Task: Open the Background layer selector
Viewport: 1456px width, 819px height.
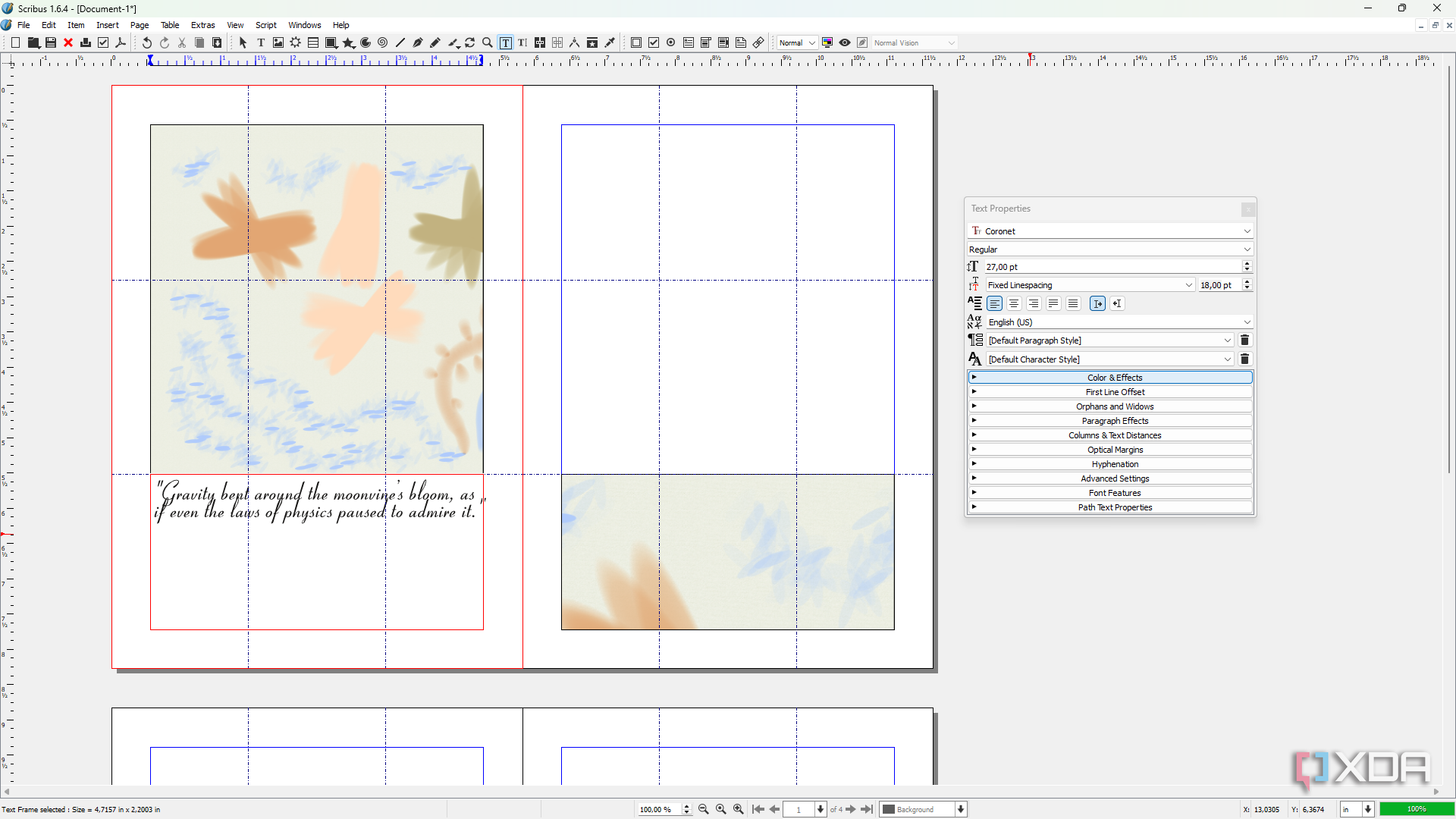Action: 924,810
